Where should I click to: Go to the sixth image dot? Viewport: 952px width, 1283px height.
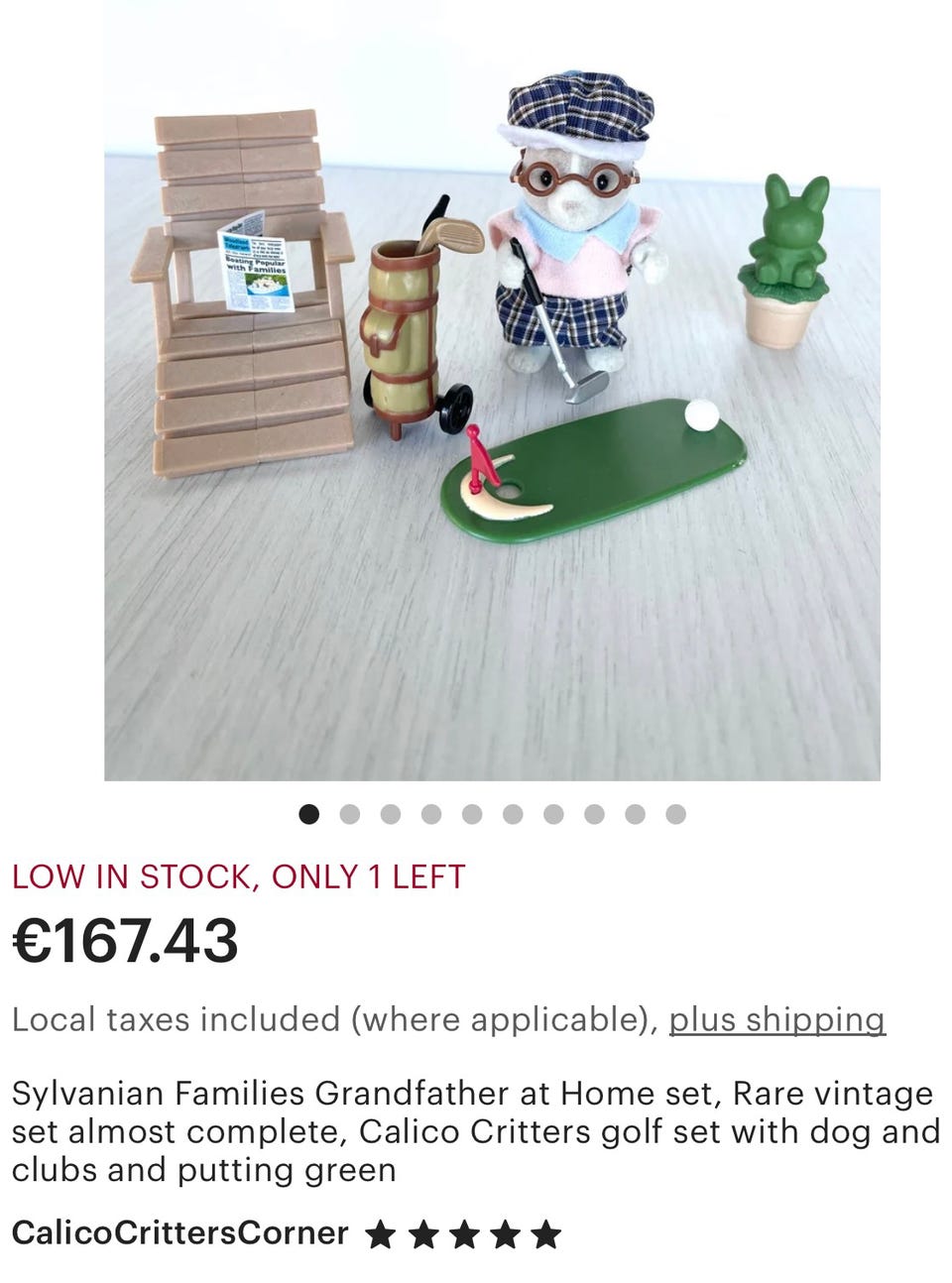[x=513, y=814]
